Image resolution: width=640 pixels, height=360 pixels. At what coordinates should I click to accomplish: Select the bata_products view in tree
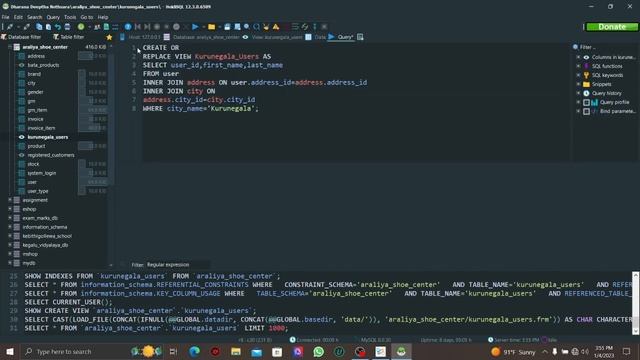coord(43,65)
